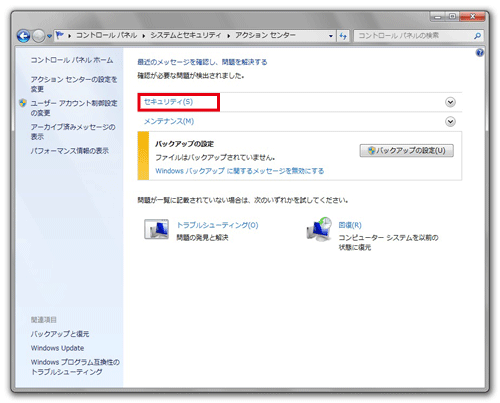Click the 最近のメッセージを確認し、問題を解決する heading text
The image size is (500, 403).
202,62
